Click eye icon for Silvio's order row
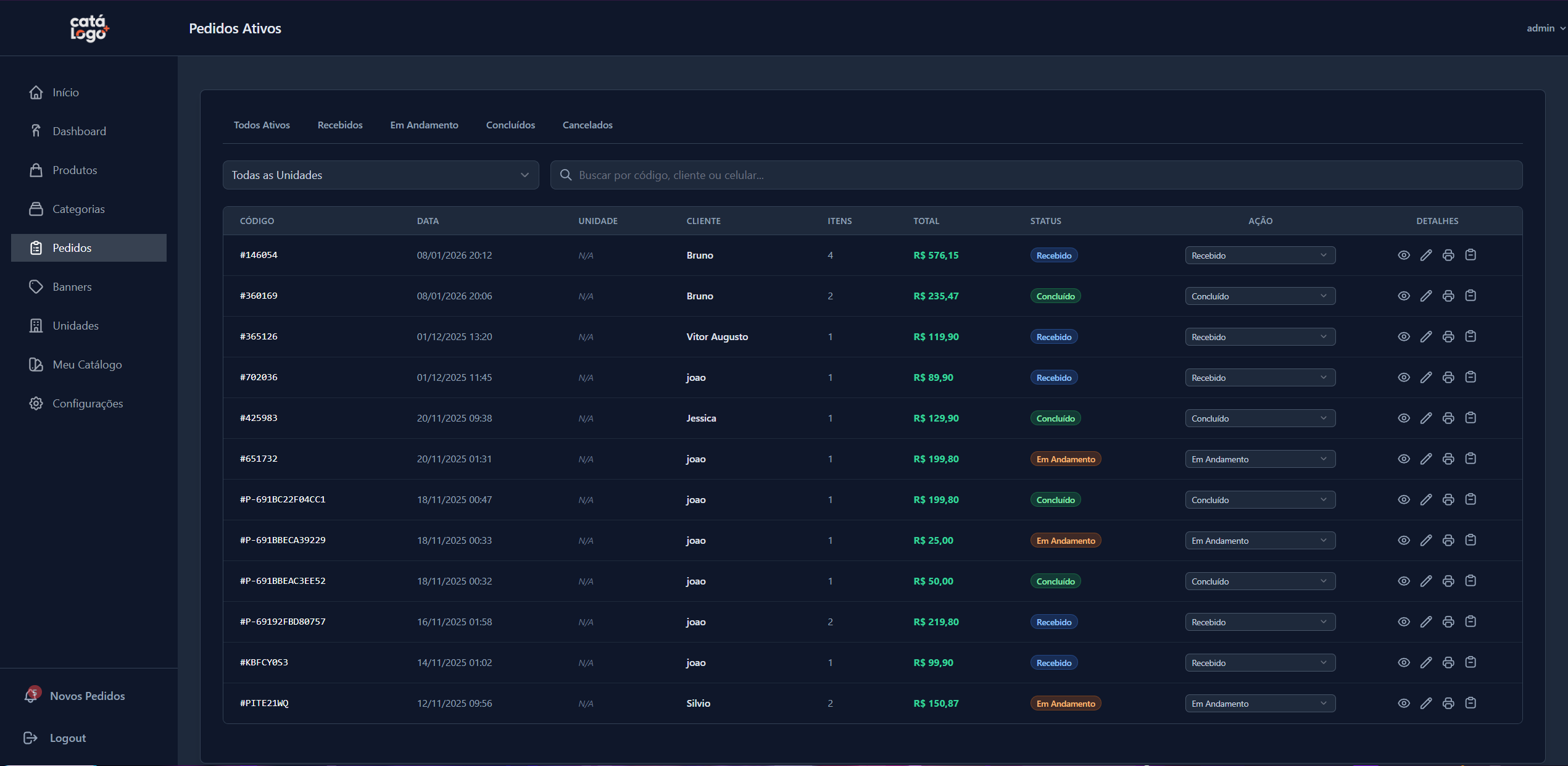The image size is (1568, 766). (1403, 703)
